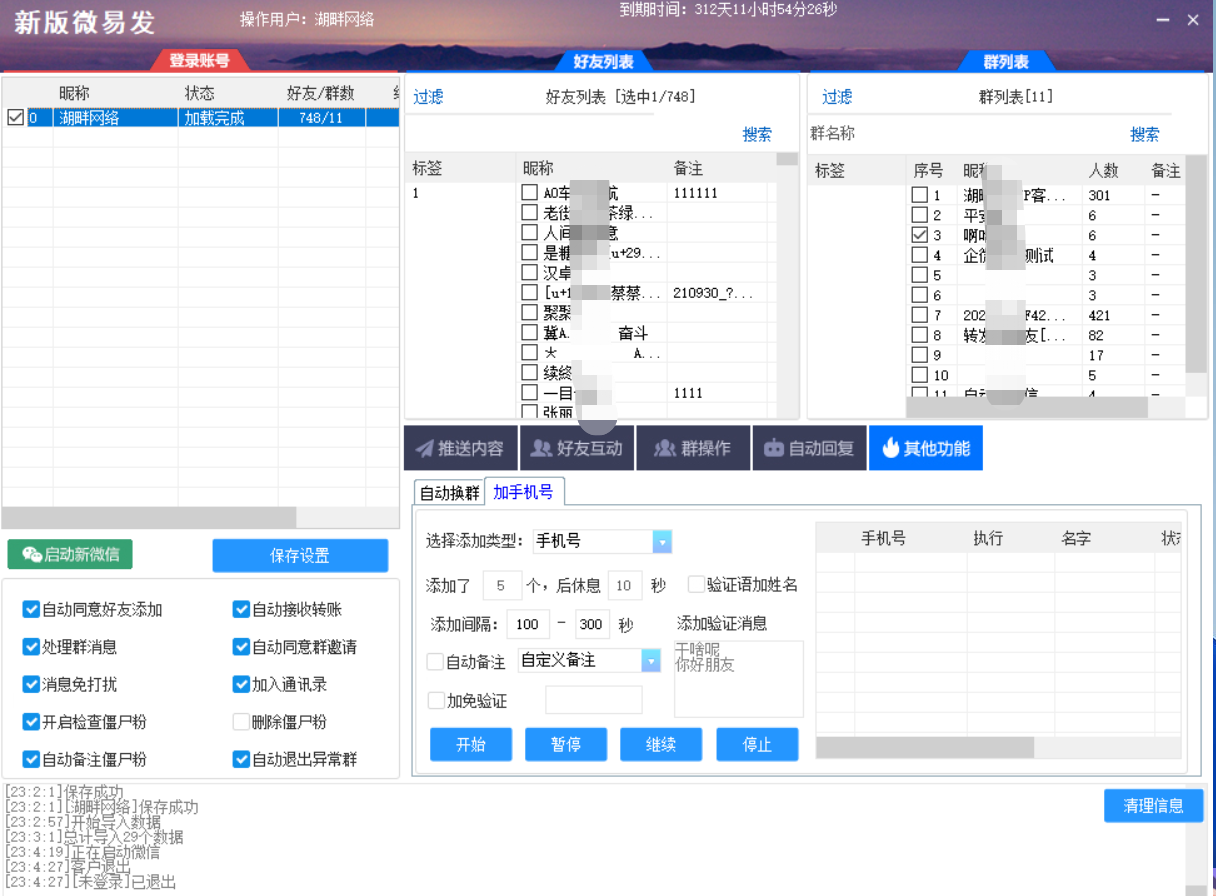Toggle 自动退出异常群 checkbox

click(241, 759)
